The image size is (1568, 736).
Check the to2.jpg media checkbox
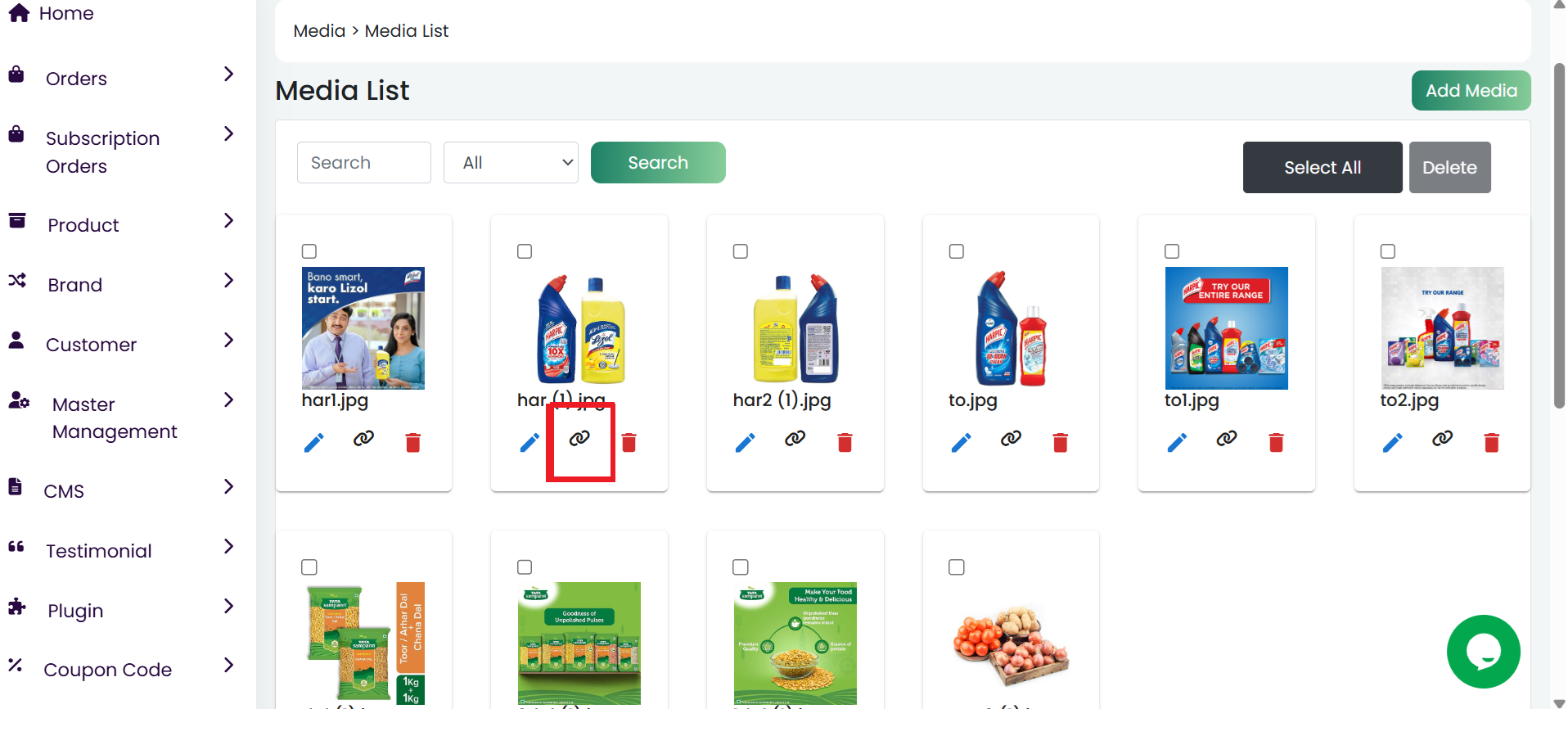pos(1388,251)
